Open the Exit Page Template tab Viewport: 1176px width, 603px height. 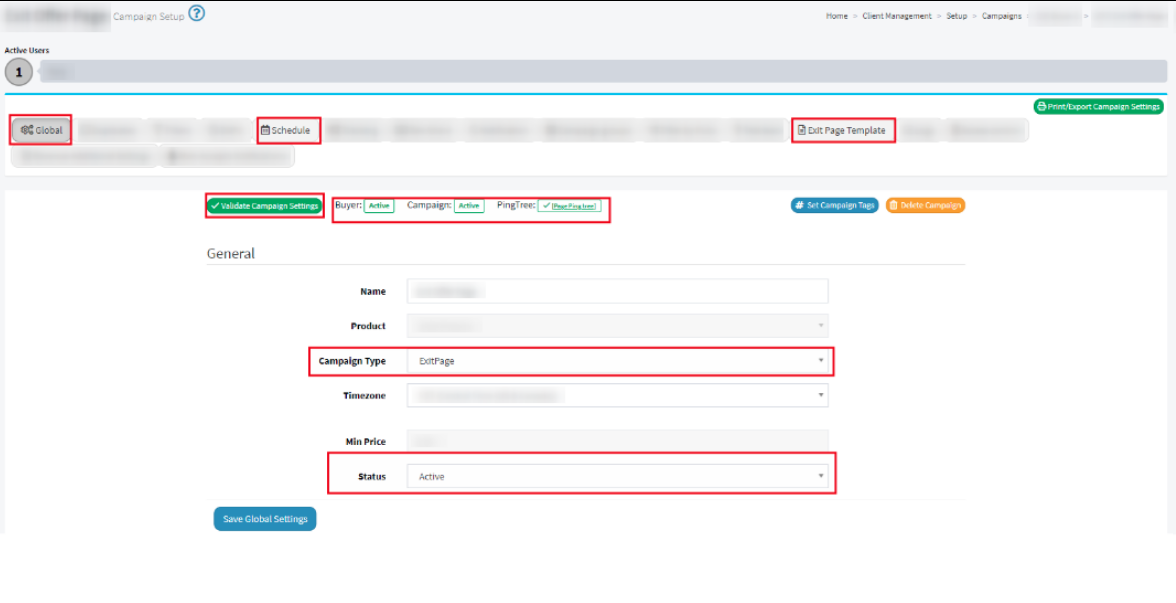tap(842, 130)
